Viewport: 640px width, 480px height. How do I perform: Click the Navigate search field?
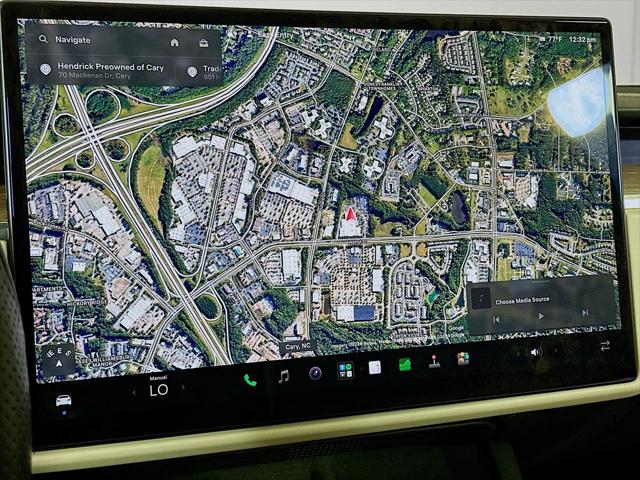point(98,40)
